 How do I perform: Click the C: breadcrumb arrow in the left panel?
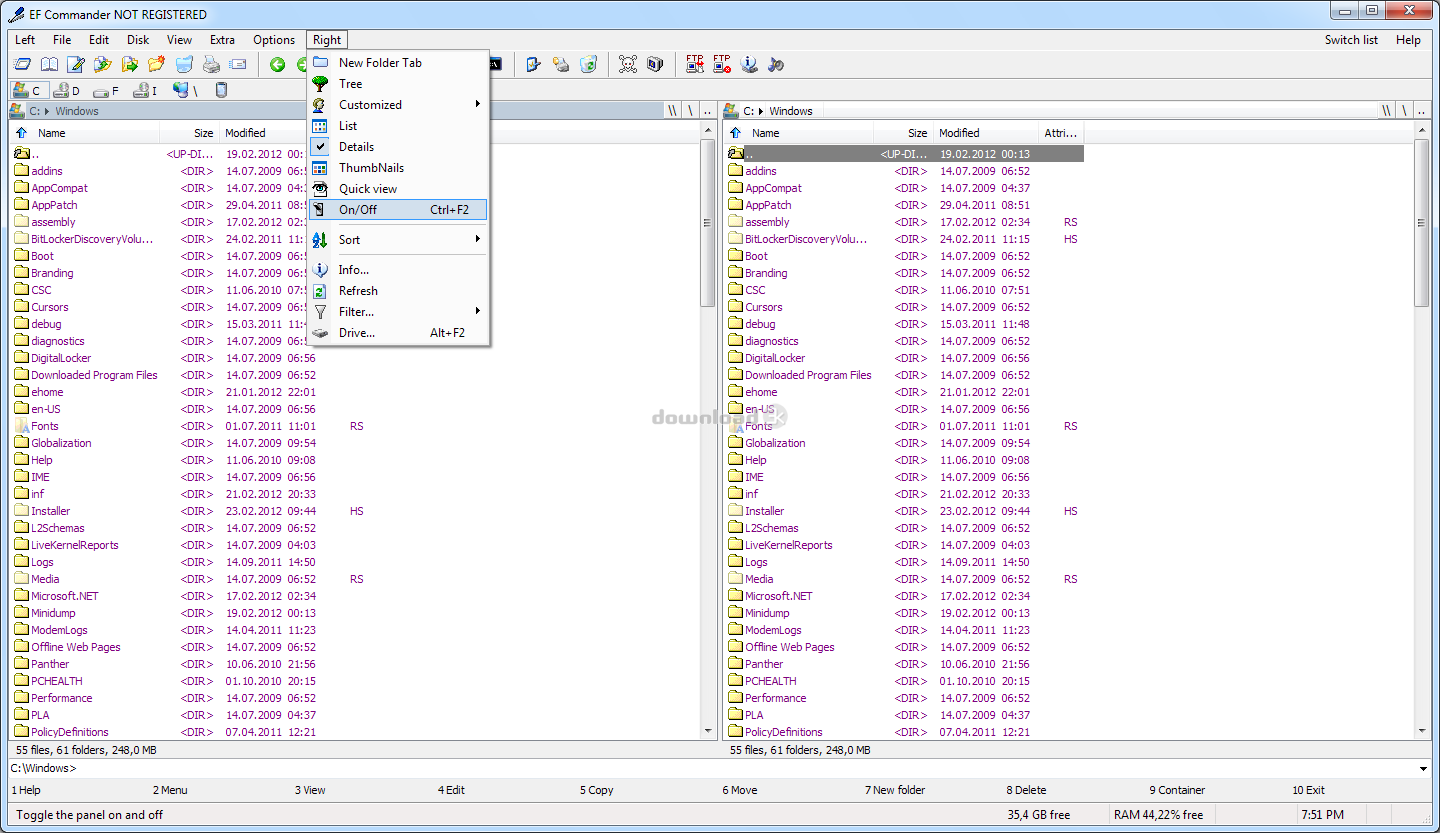(x=45, y=111)
